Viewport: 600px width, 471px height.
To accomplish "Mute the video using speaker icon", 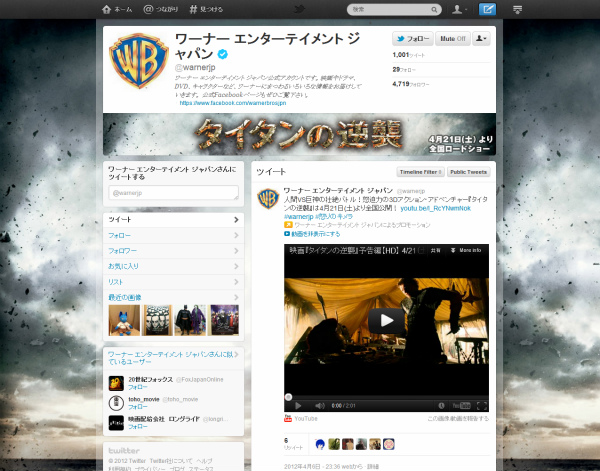I will click(320, 406).
